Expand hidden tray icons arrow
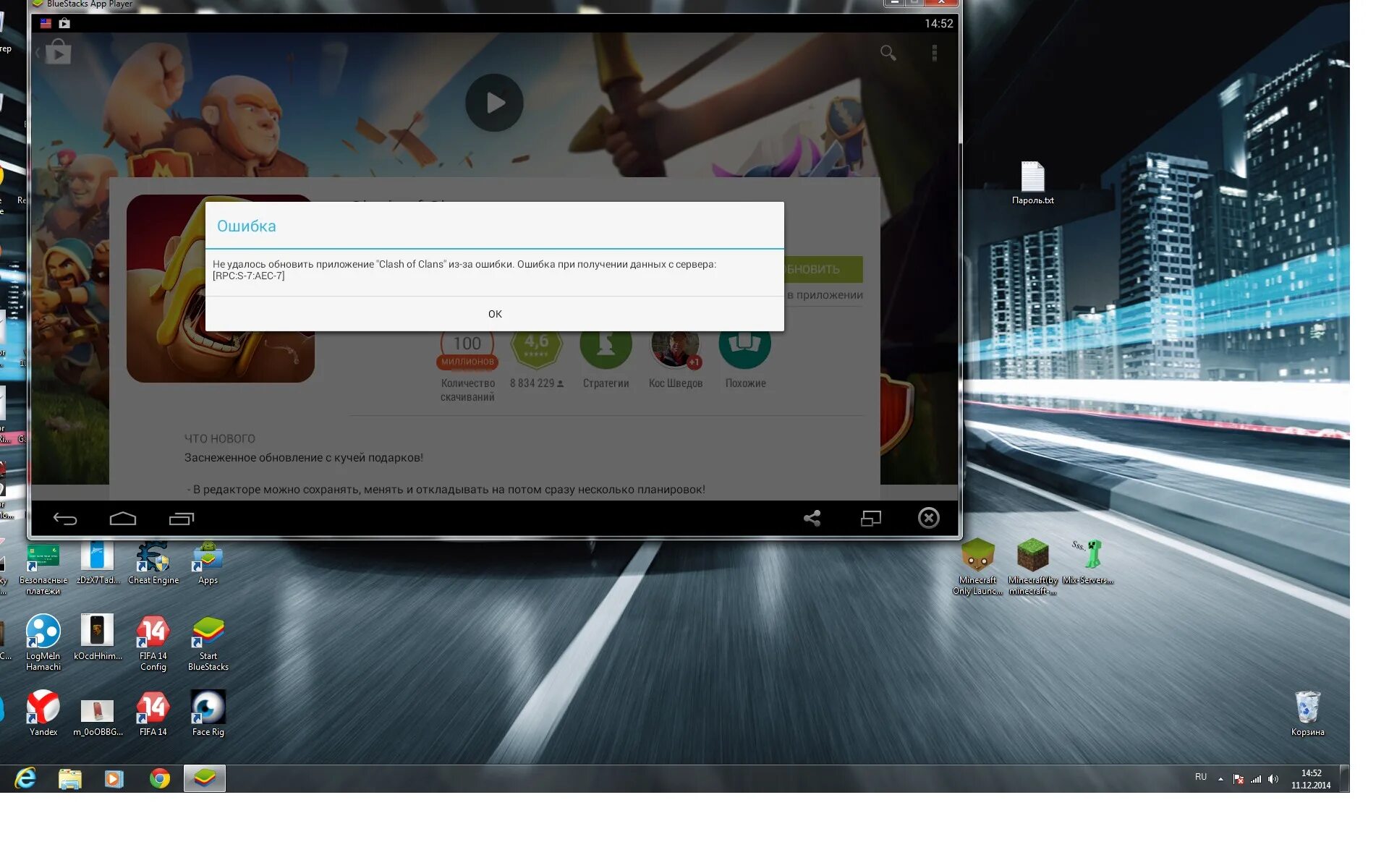 (x=1220, y=779)
